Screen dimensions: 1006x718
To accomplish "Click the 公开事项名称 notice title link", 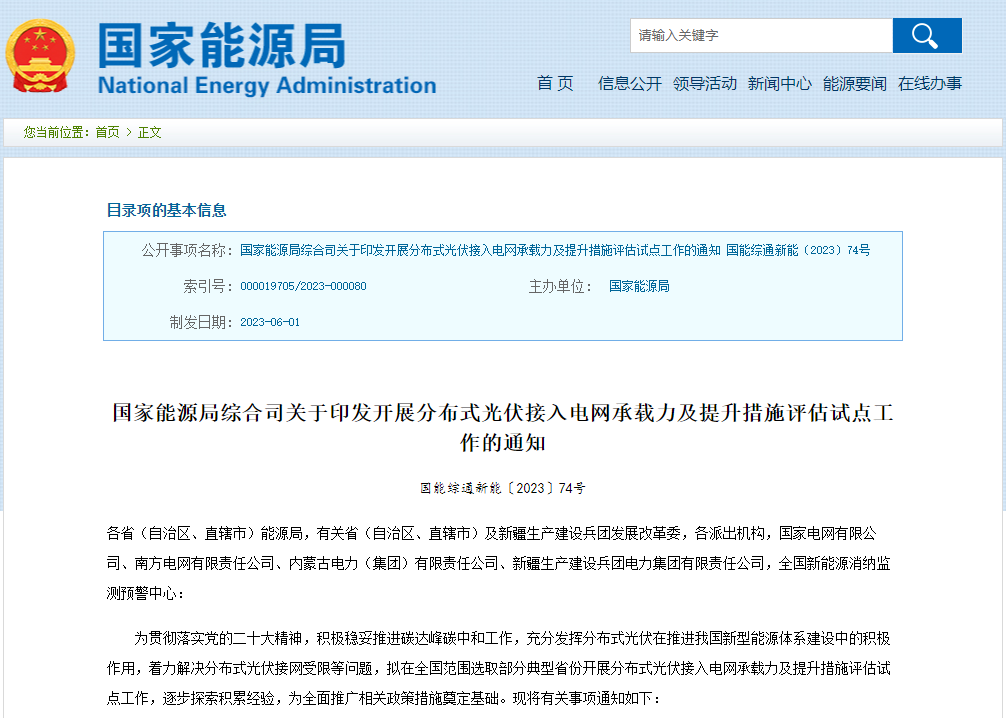I will tap(555, 250).
